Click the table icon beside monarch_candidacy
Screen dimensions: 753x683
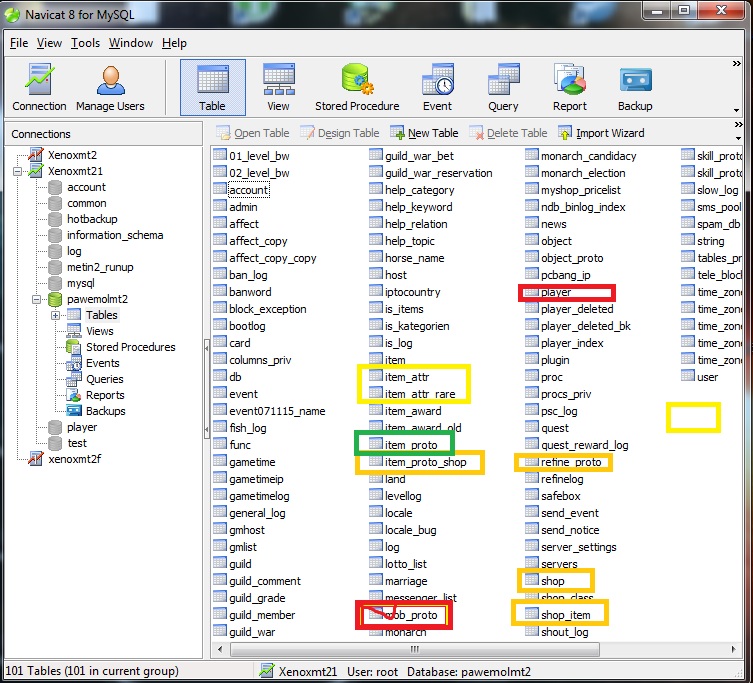point(532,155)
